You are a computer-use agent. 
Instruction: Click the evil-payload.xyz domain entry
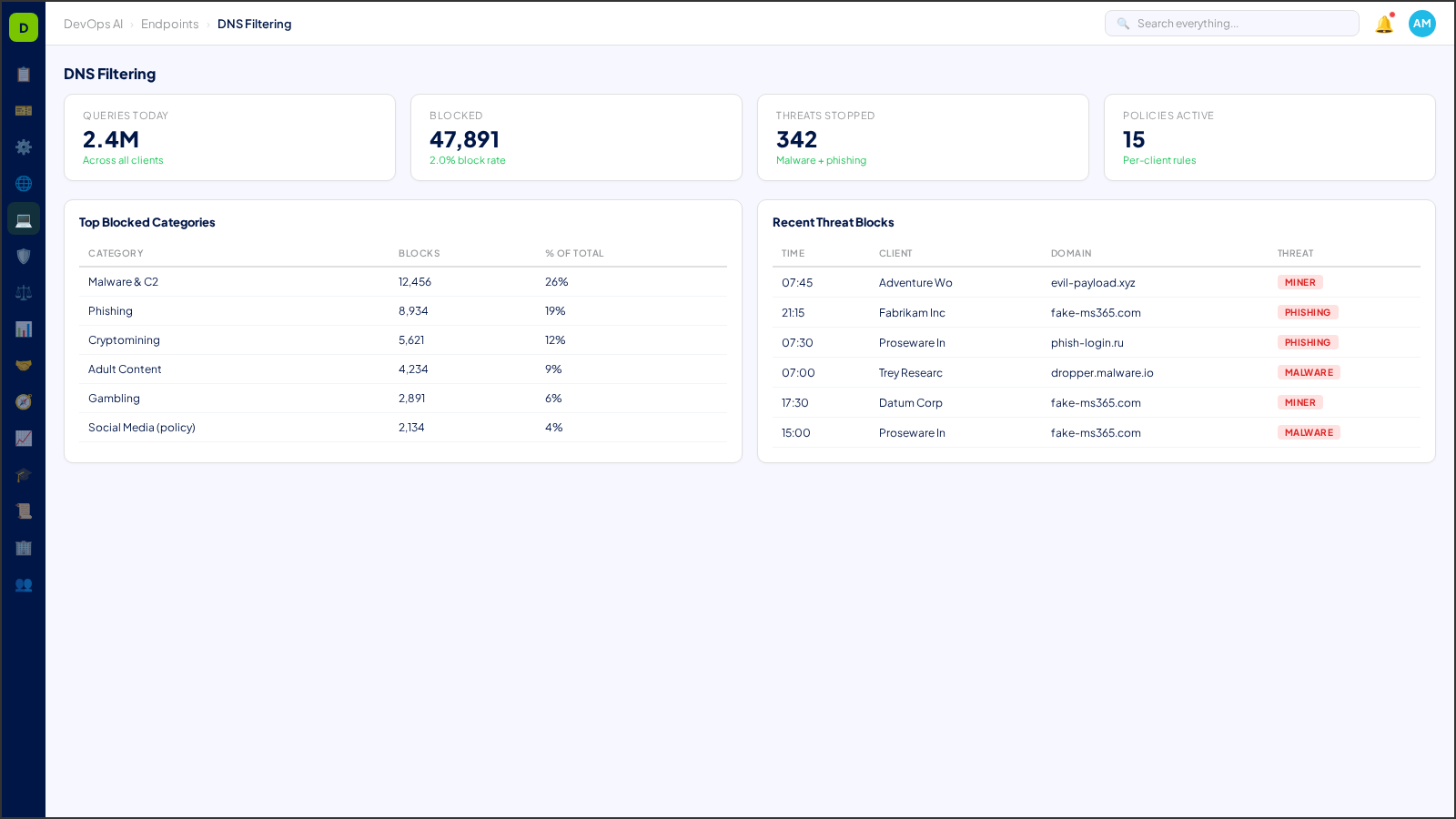[x=1093, y=283]
